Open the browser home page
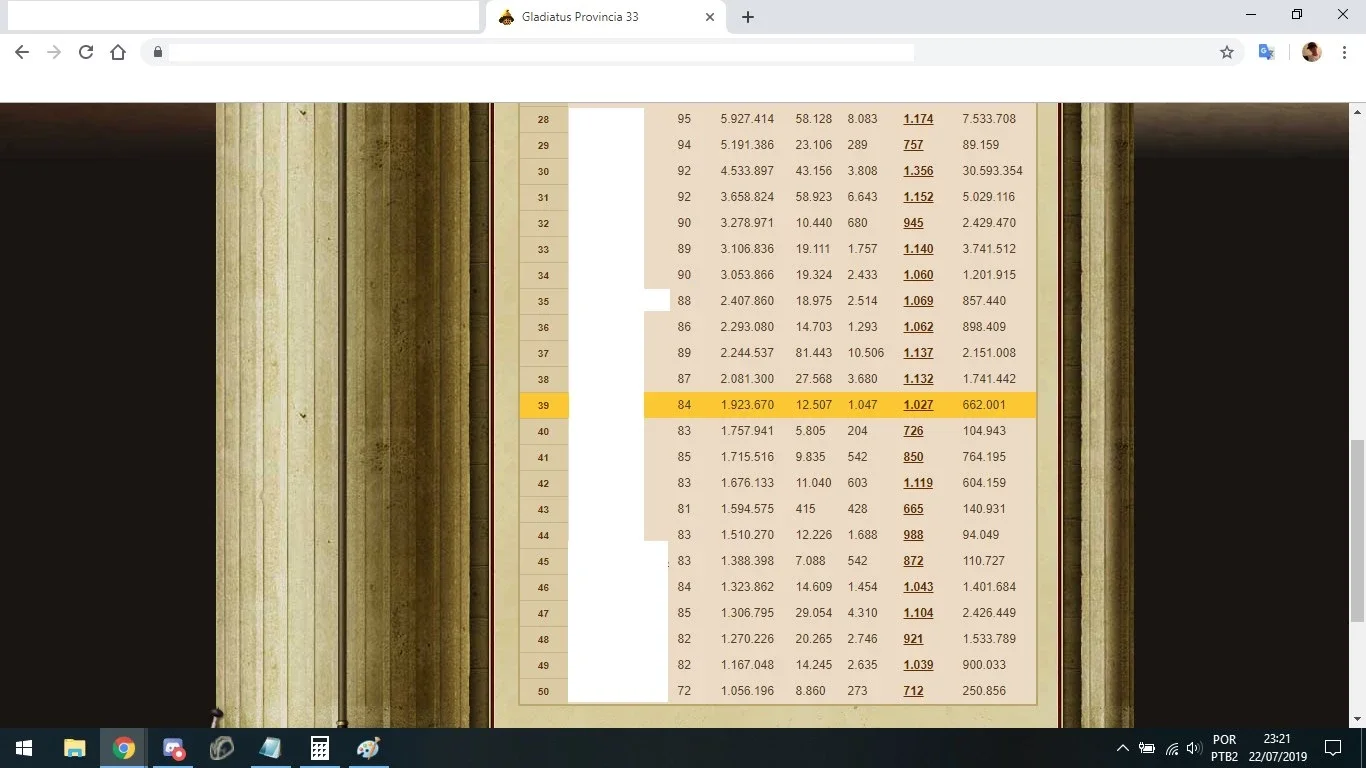 coord(118,52)
